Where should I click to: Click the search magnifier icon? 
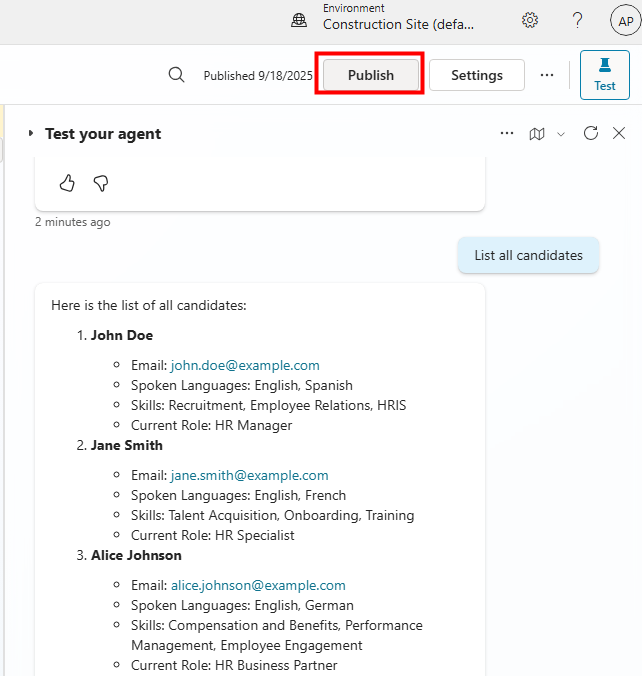176,75
